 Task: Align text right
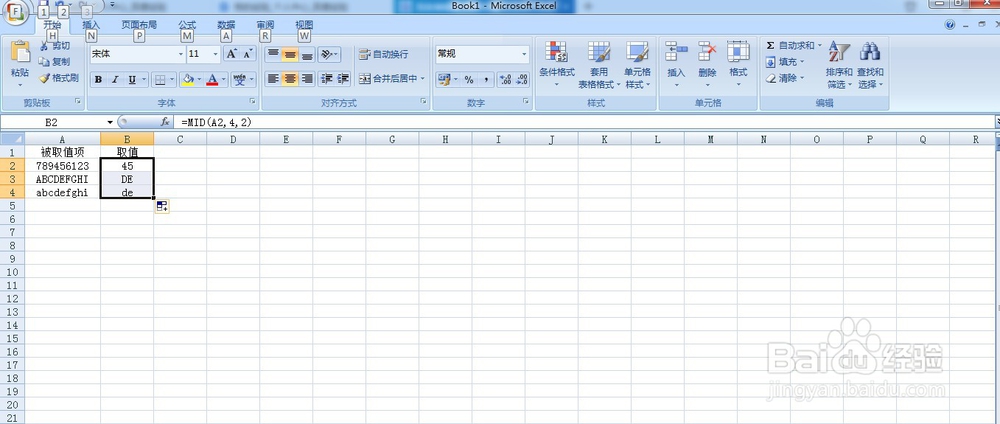pos(307,79)
